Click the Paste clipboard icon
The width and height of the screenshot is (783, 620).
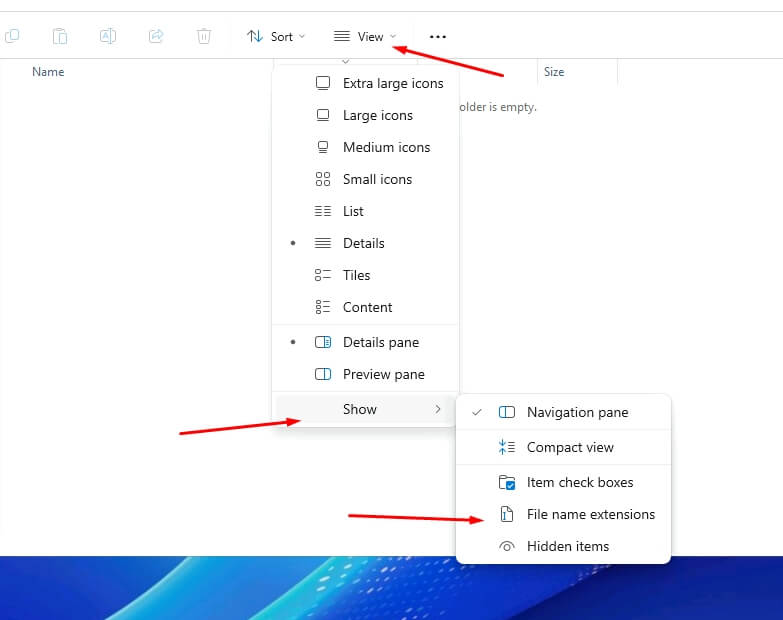[60, 36]
